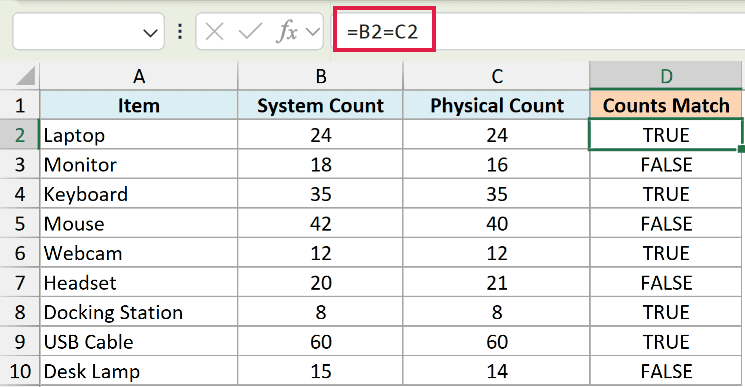Click the Cancel (X) formula button

point(214,32)
